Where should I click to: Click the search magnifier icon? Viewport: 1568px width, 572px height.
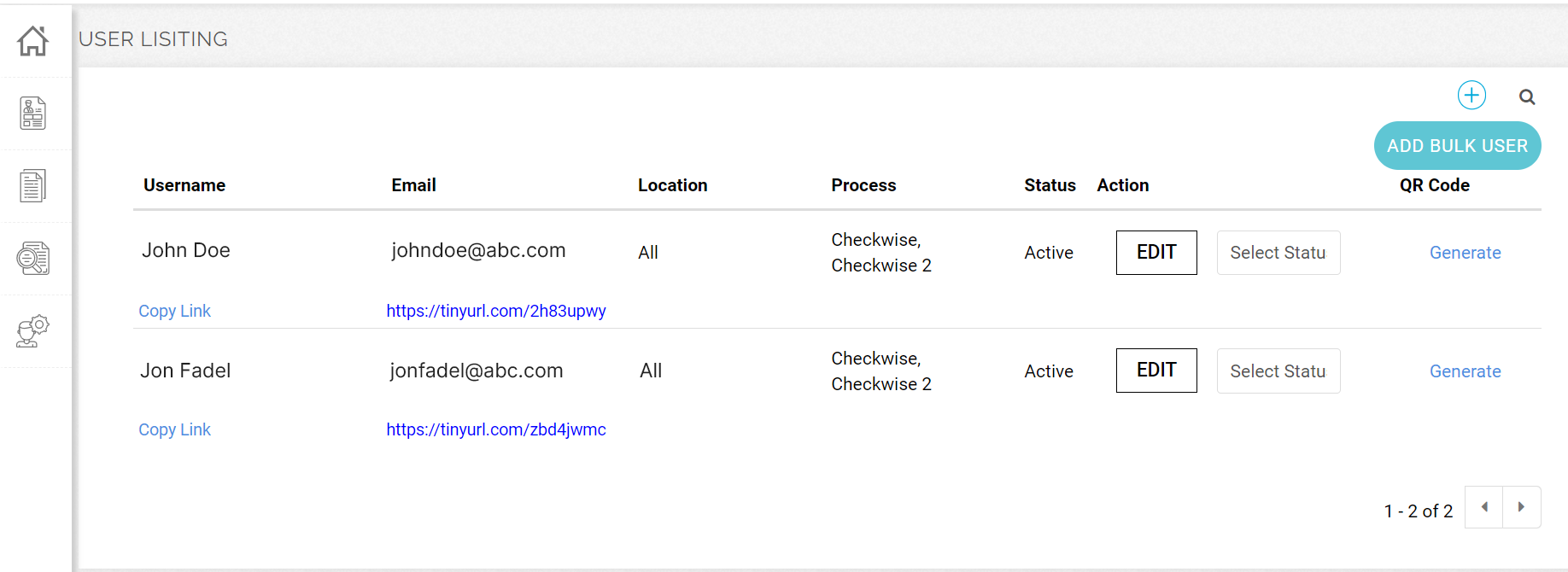1527,97
